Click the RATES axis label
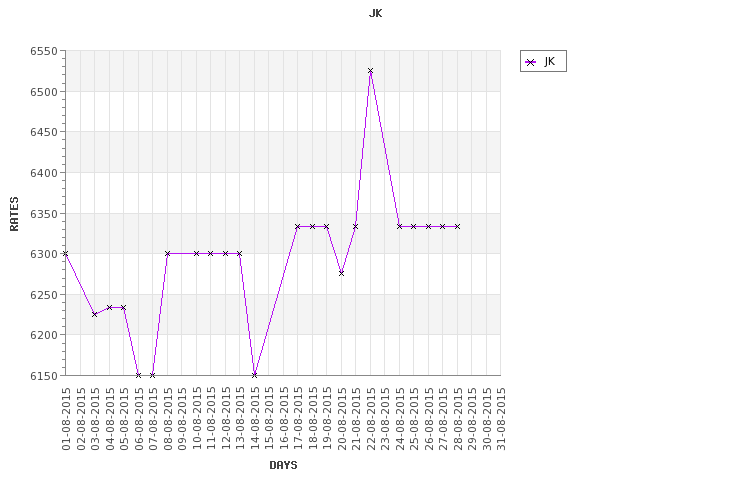This screenshot has width=750, height=500. click(x=14, y=214)
